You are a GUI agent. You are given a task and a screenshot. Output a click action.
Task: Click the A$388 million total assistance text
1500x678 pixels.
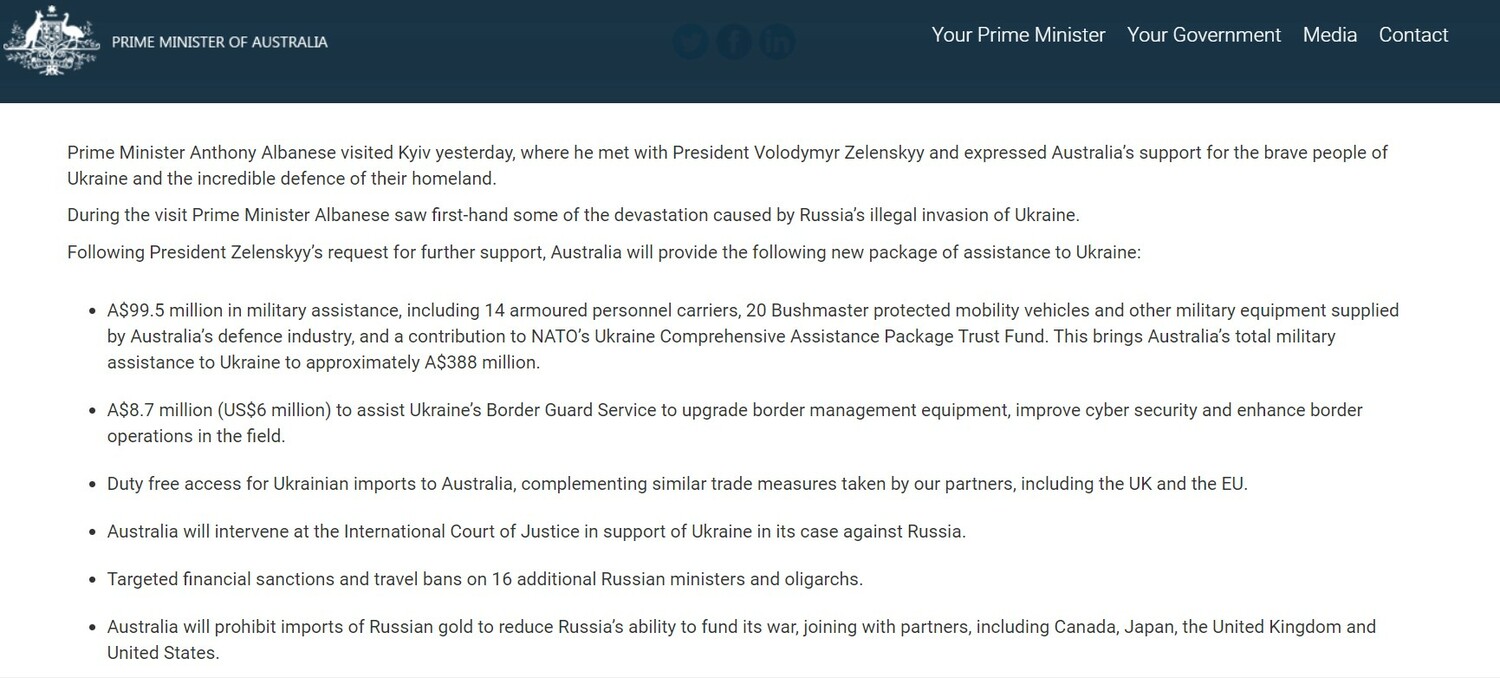482,362
